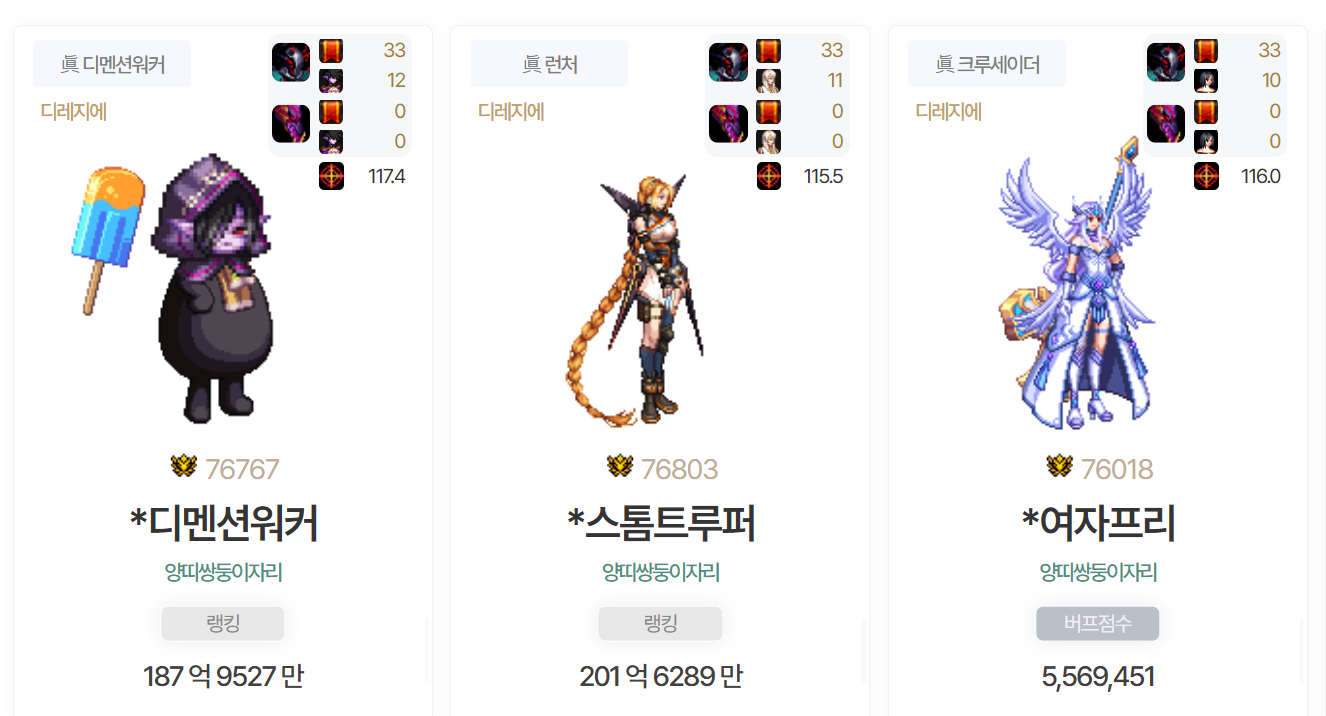Screen dimensions: 1326x716
Task: Click the purple dragon raid icon in first card
Action: pos(291,124)
